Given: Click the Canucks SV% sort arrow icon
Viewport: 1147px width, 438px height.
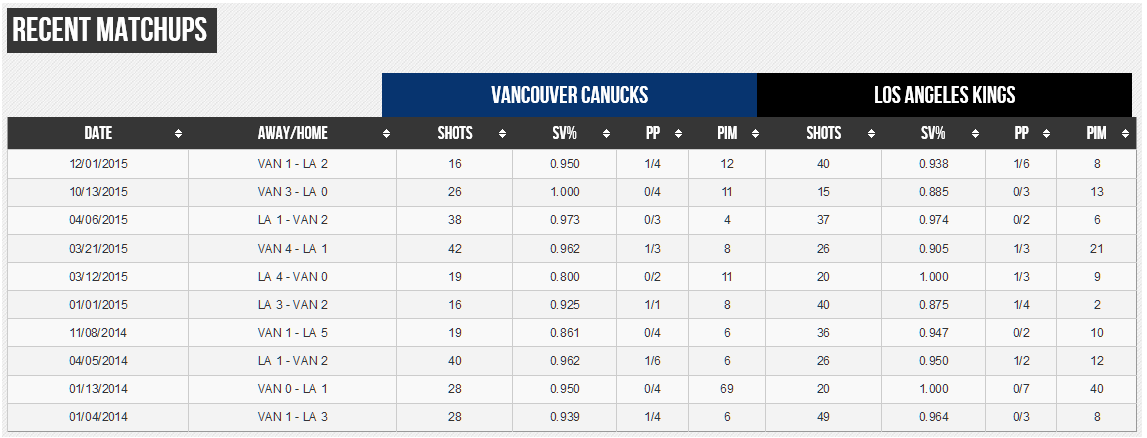Looking at the screenshot, I should tap(605, 134).
